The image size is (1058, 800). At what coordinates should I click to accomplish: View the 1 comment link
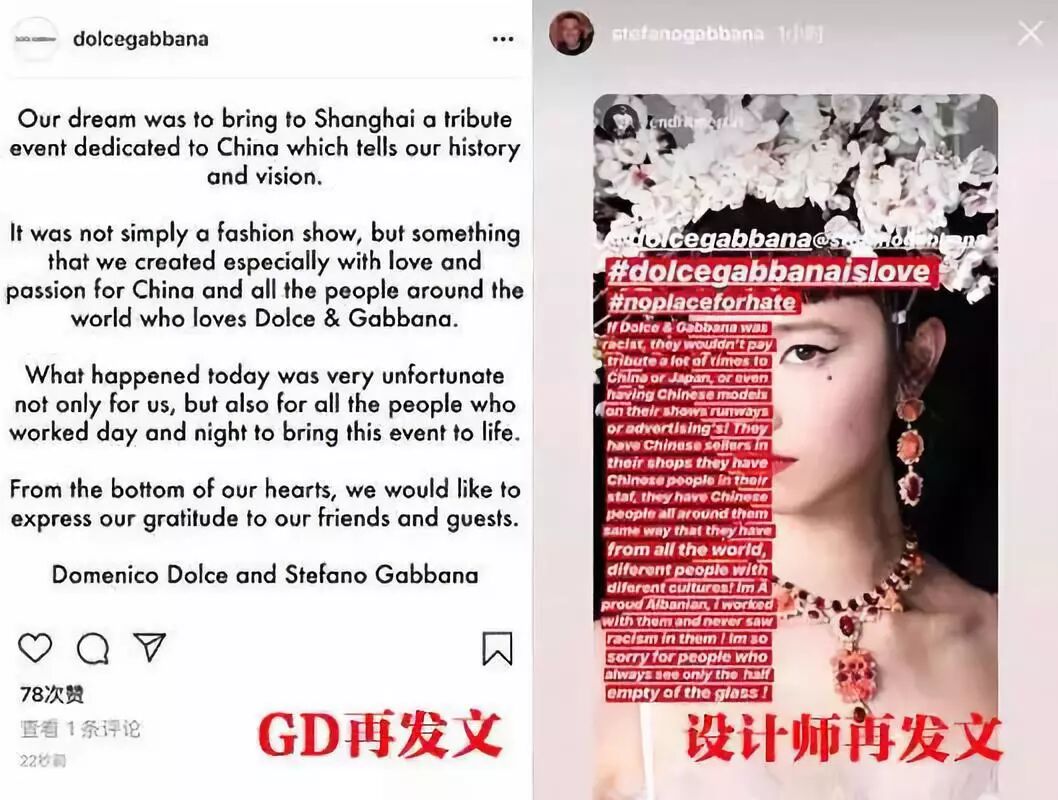coord(80,728)
